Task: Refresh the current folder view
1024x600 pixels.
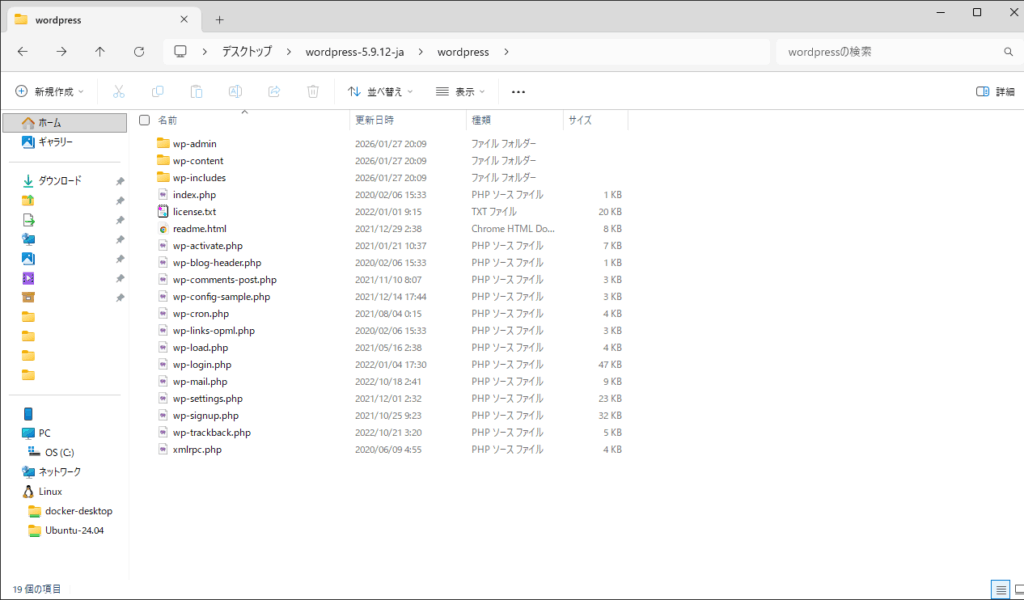Action: click(x=139, y=52)
